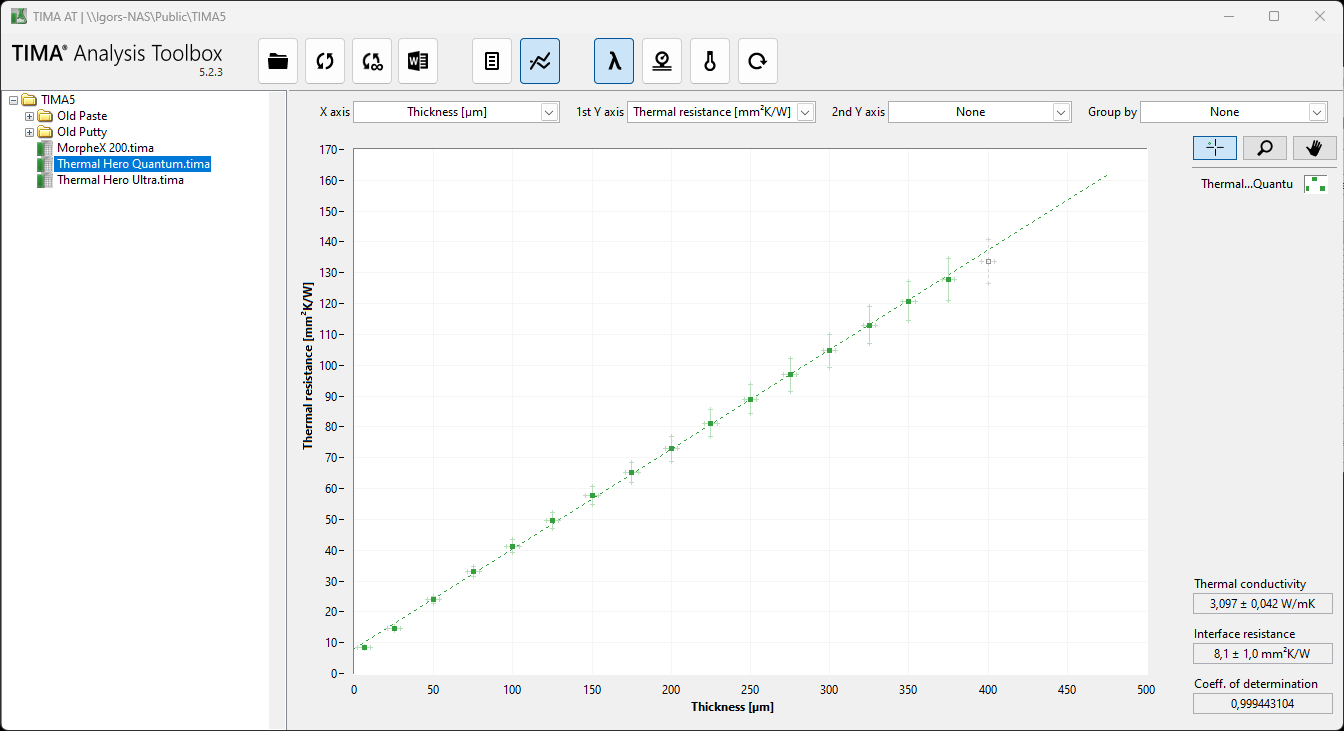Screen dimensions: 1344x731
Task: Select the pressure gauge mode icon
Action: (662, 61)
